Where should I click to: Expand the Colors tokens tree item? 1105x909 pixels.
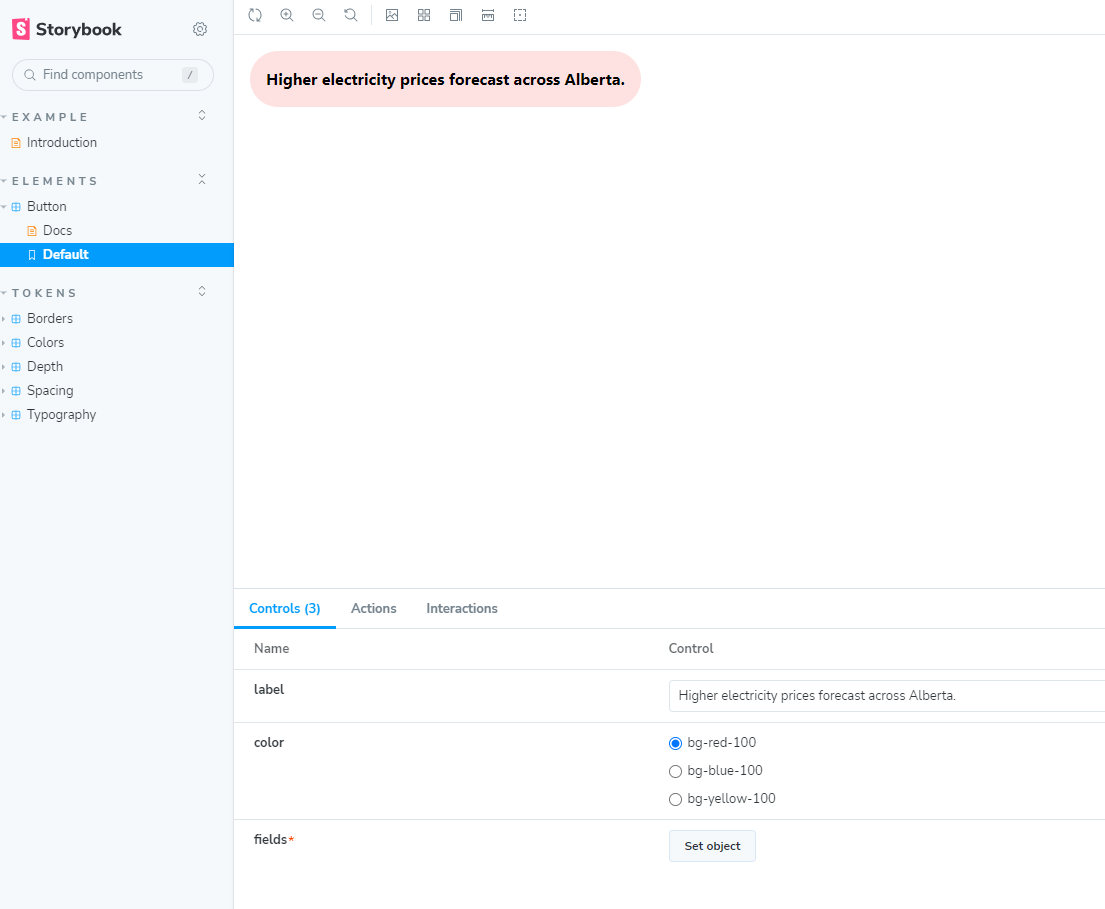[x=45, y=343]
